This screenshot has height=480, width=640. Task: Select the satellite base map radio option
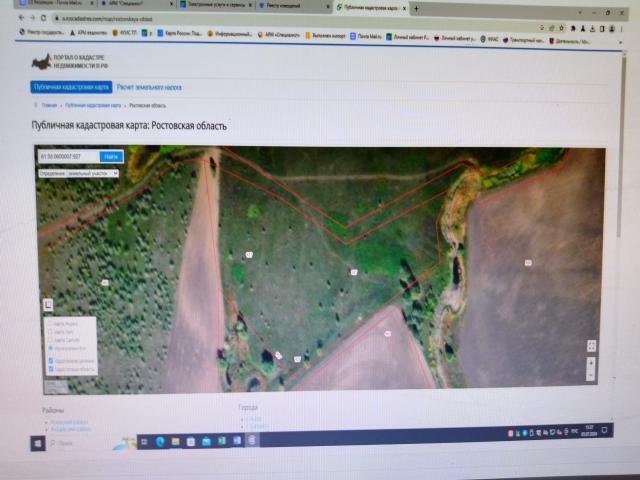[51, 348]
